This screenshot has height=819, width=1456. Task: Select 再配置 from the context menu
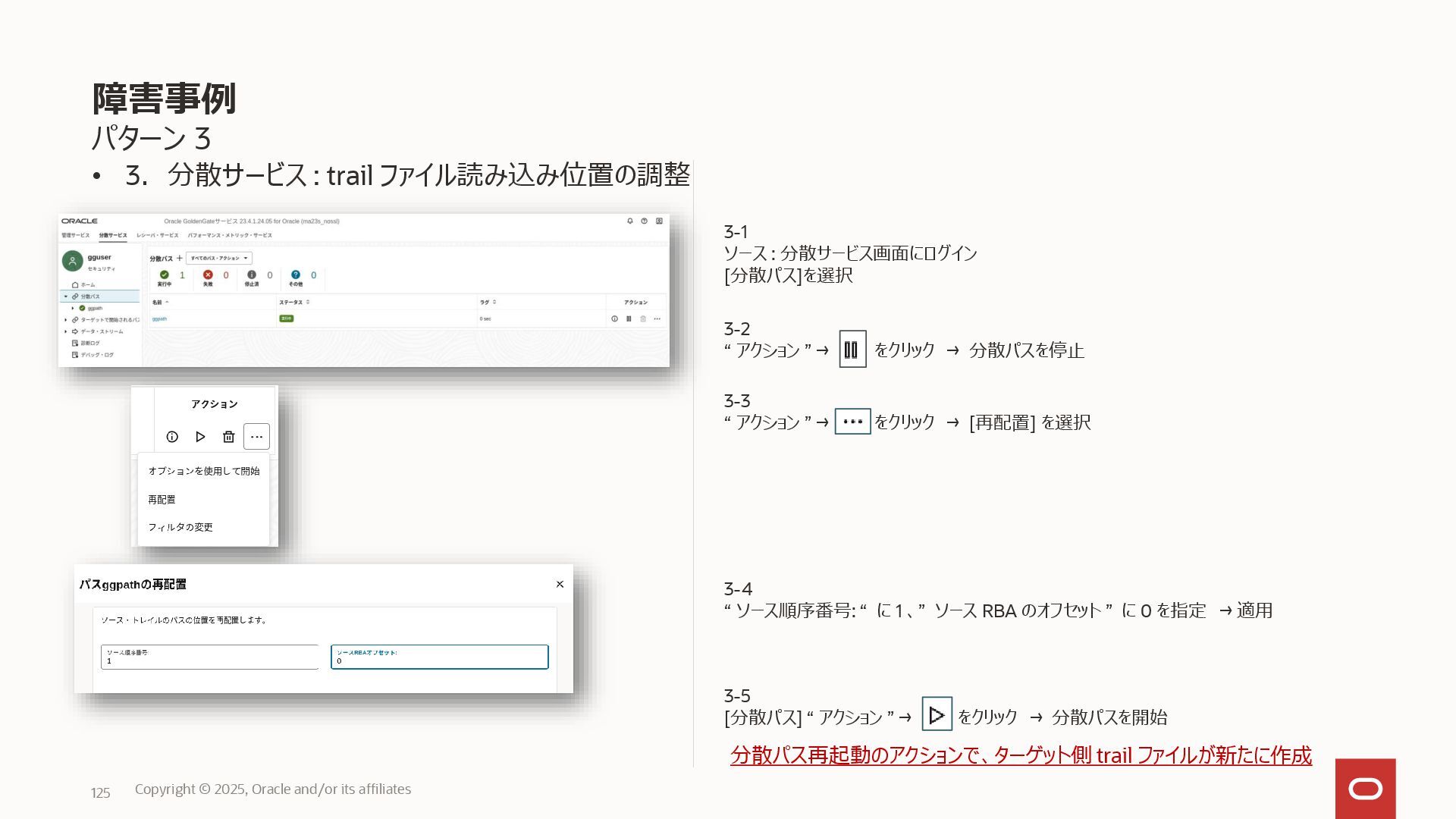(x=162, y=500)
